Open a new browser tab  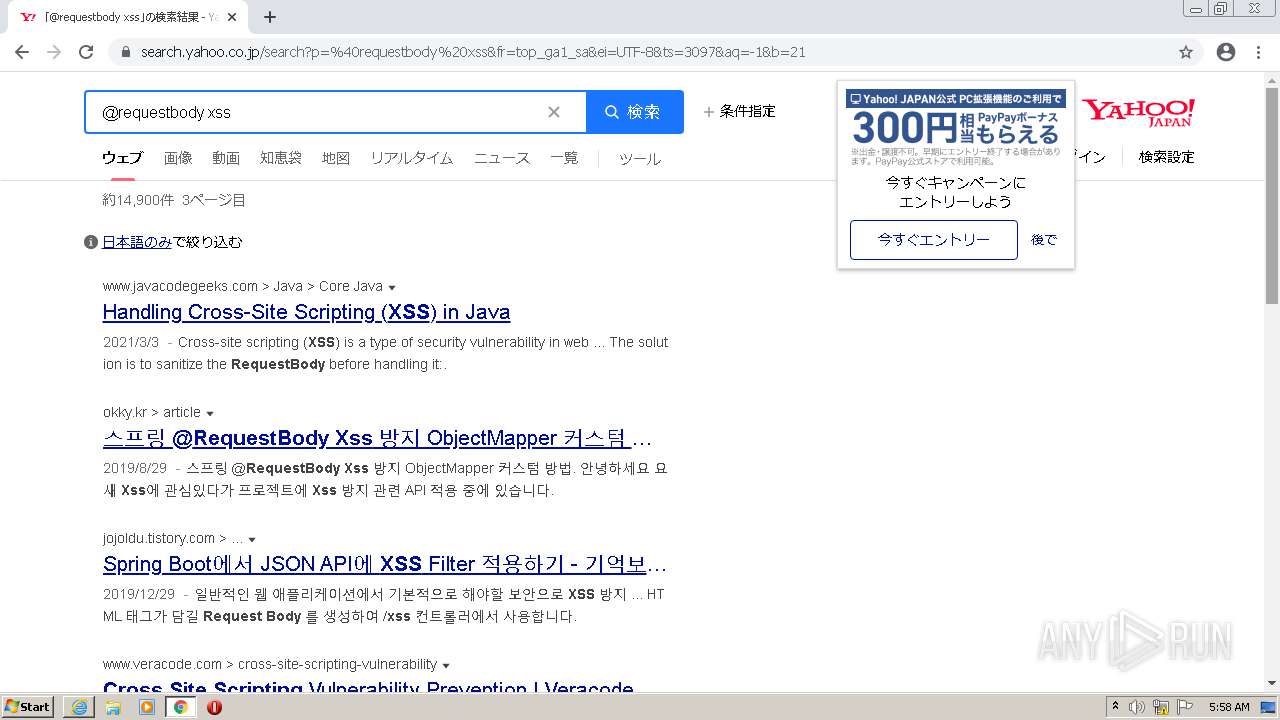coord(270,17)
